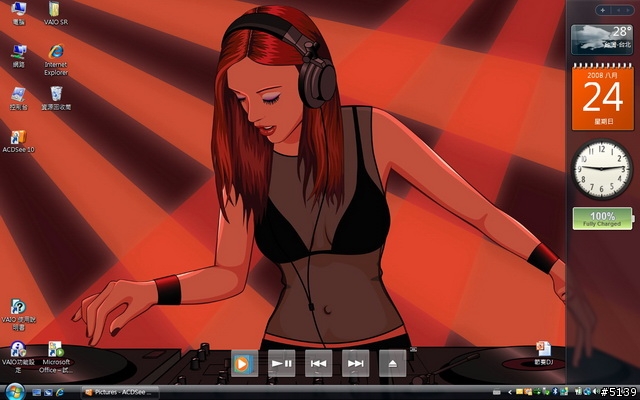Open Internet Explorer from Quick Launch

[60, 393]
